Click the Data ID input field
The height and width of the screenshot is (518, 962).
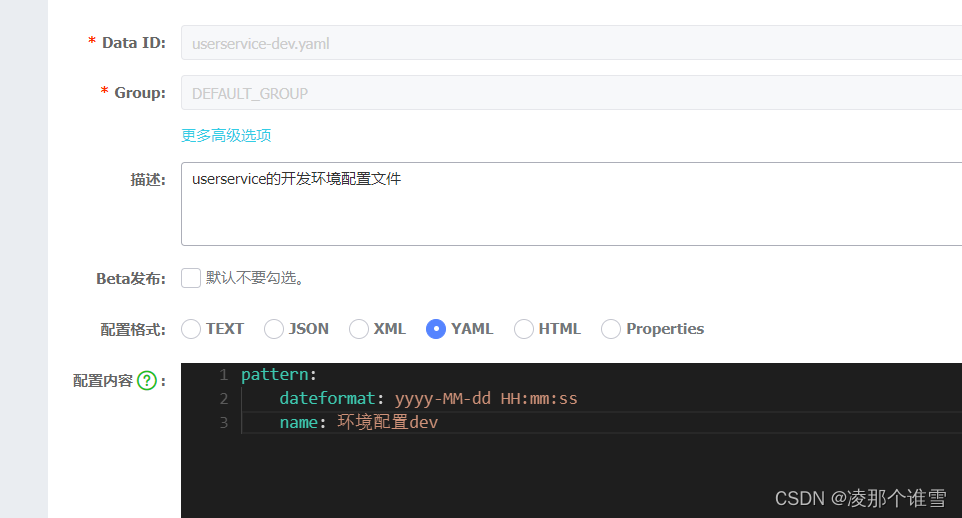571,43
